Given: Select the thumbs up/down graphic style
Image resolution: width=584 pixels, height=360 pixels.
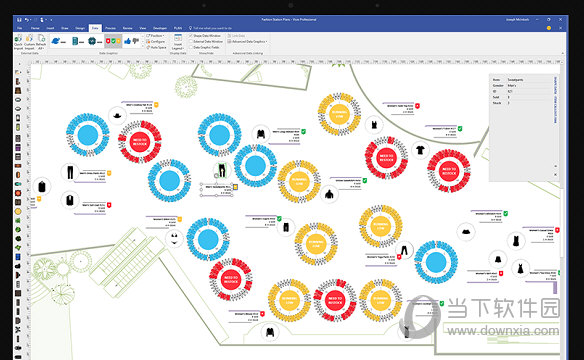Looking at the screenshot, I should [x=131, y=41].
